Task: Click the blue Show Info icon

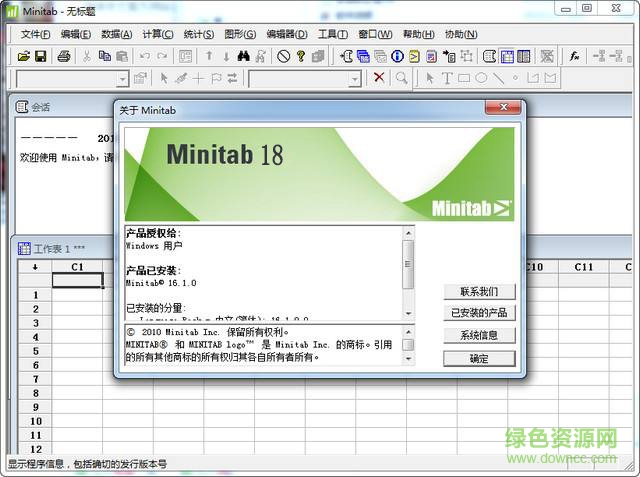Action: (397, 56)
